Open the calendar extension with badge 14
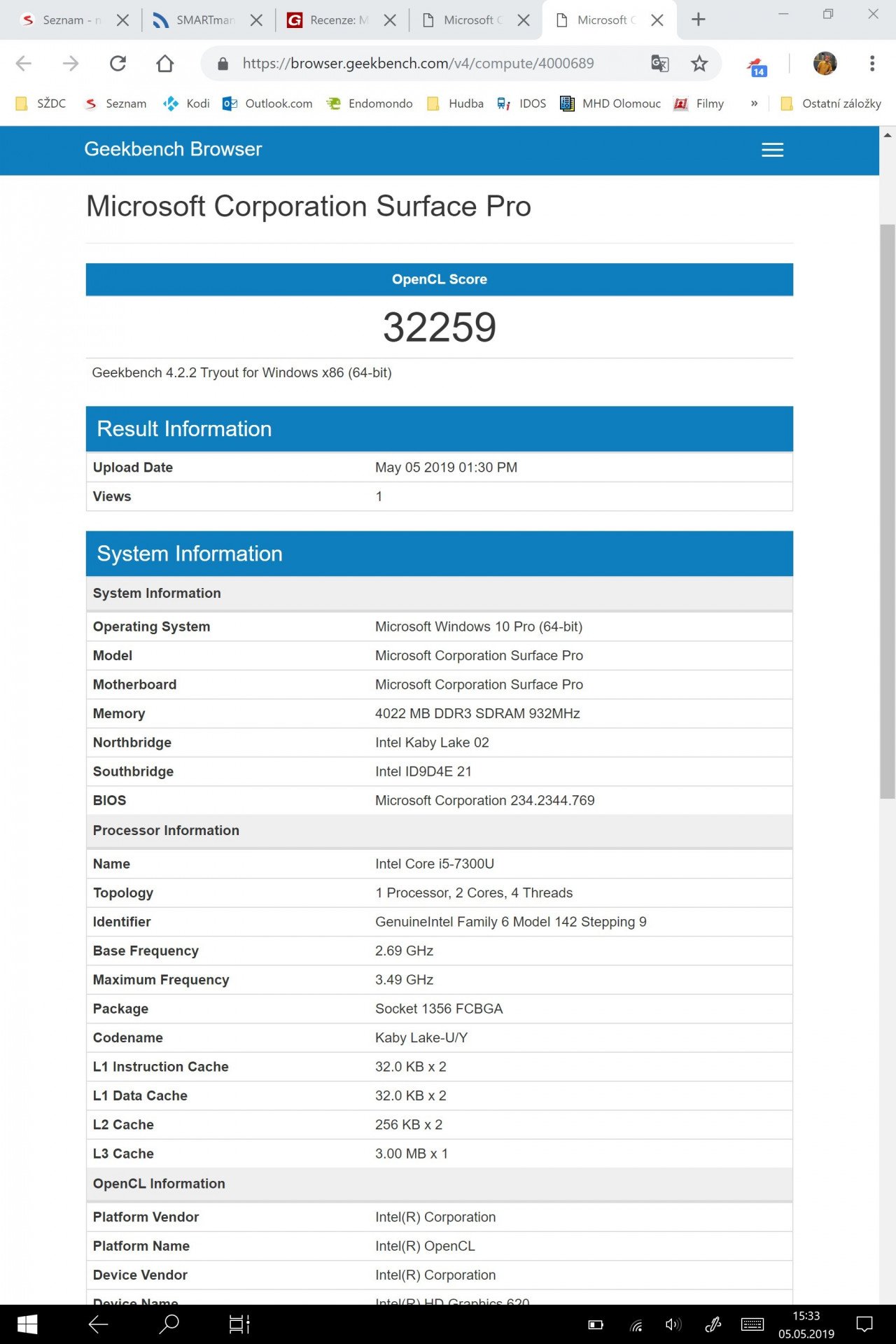This screenshot has height=1344, width=896. [x=757, y=66]
